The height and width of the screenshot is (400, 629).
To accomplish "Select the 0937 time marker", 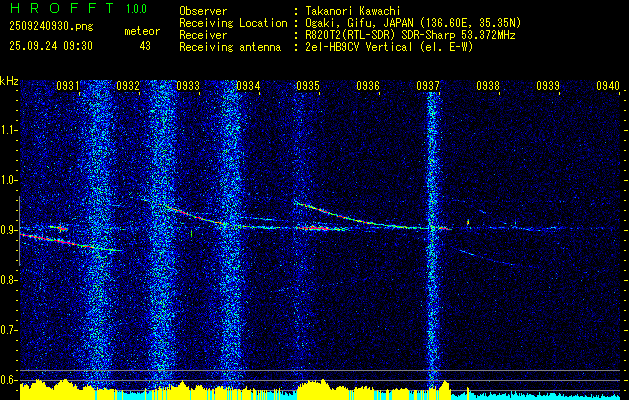I will click(x=428, y=87).
